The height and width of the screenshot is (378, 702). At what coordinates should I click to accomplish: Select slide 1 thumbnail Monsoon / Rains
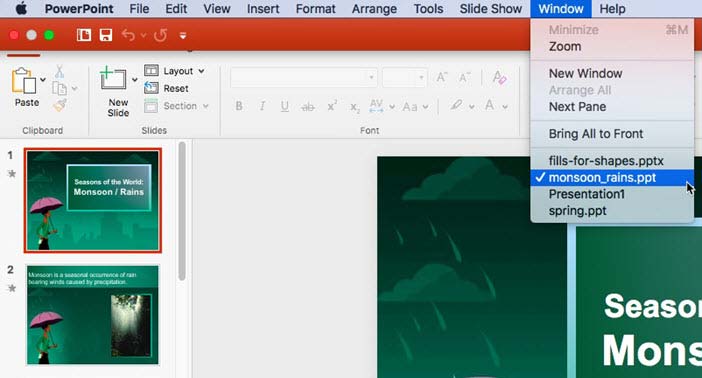click(93, 201)
